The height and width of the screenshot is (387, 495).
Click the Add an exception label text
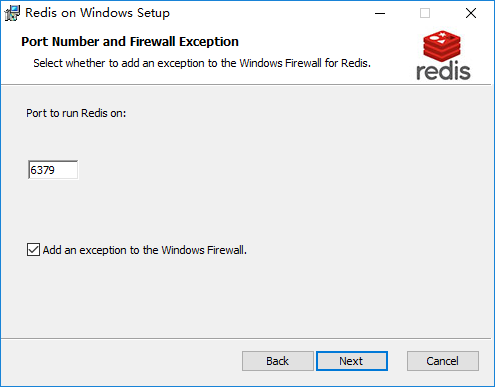[145, 250]
